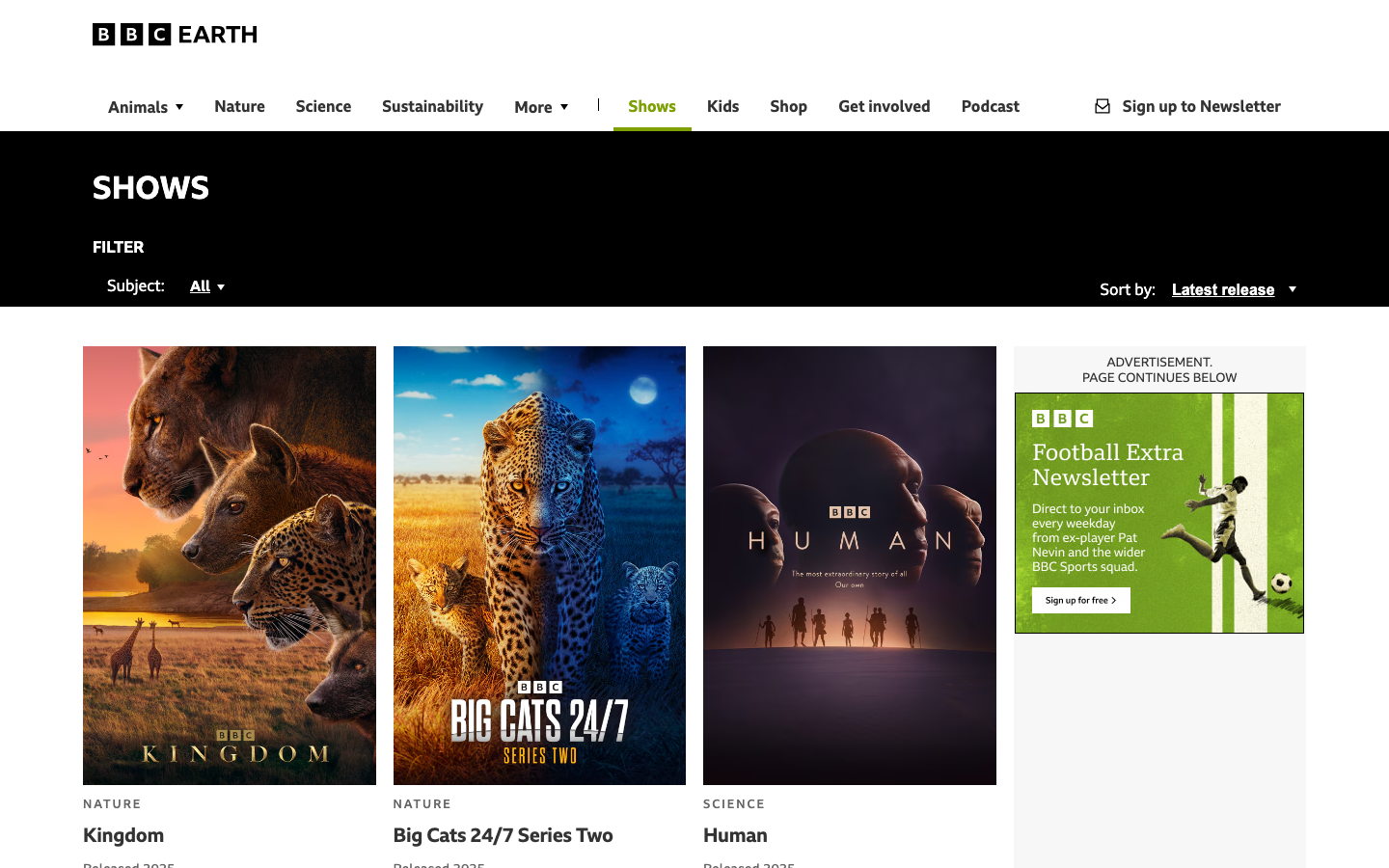The image size is (1389, 868).
Task: Expand the Animals menu arrow
Action: pos(179,107)
